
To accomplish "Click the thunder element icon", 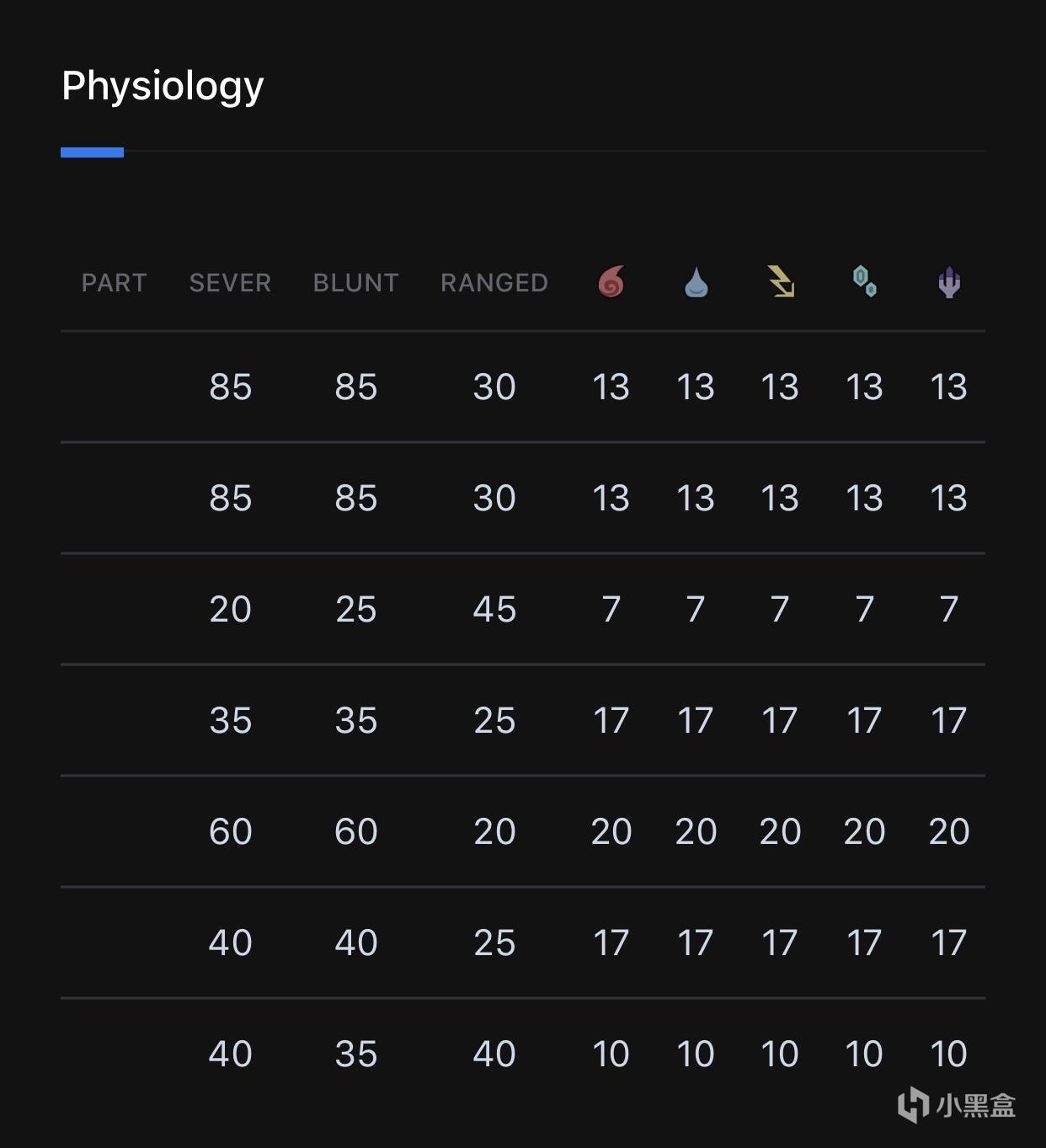I will [781, 282].
